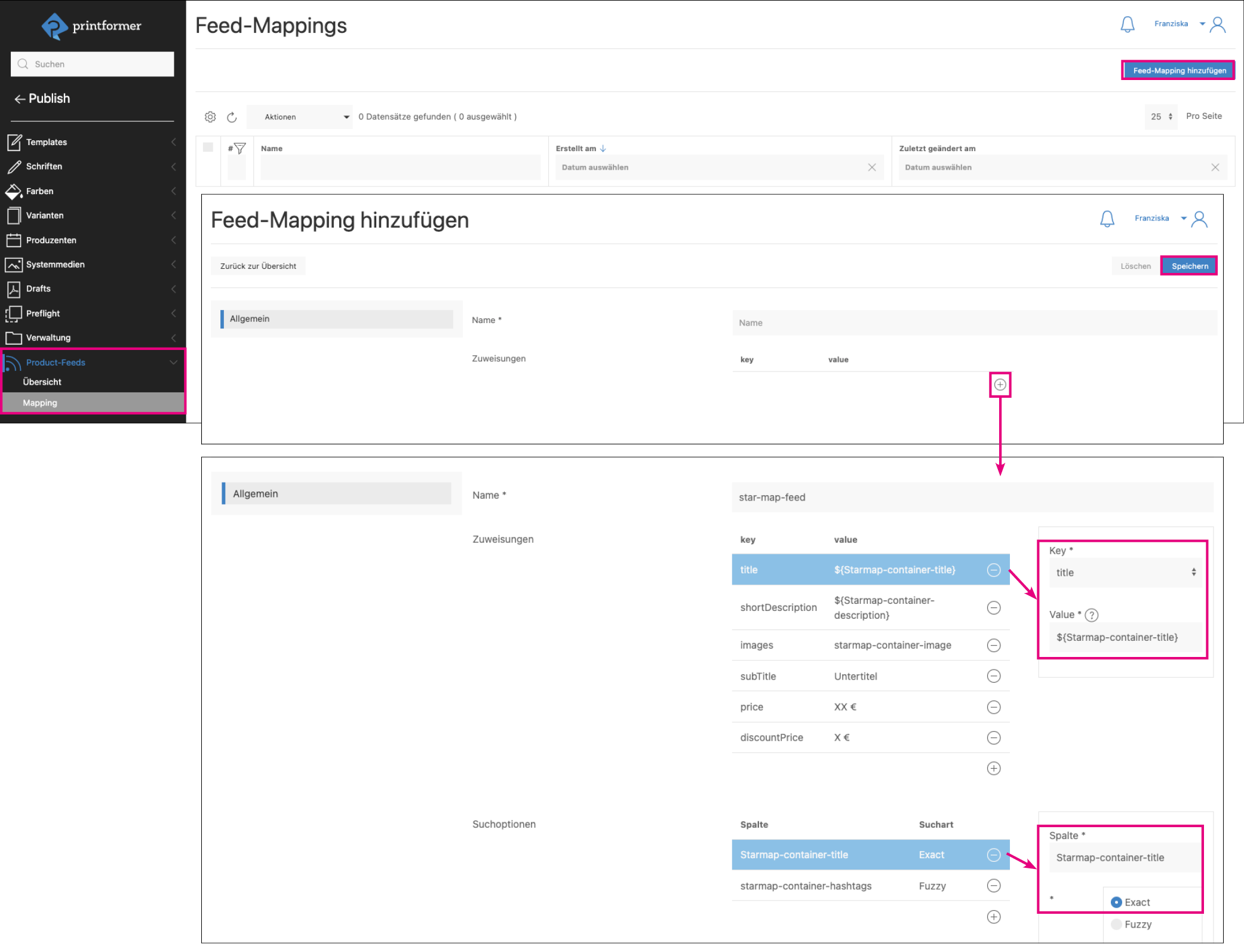Add a new search option row
1244x952 pixels.
[993, 917]
